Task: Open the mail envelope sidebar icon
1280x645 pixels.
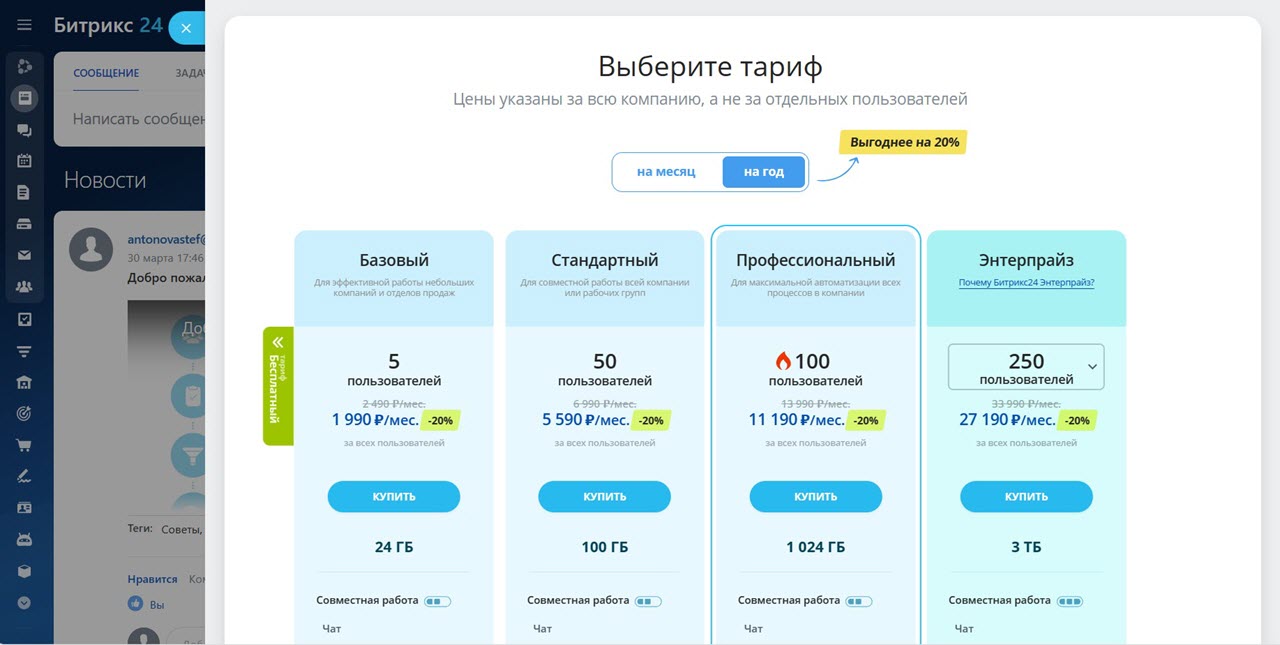Action: pos(24,256)
